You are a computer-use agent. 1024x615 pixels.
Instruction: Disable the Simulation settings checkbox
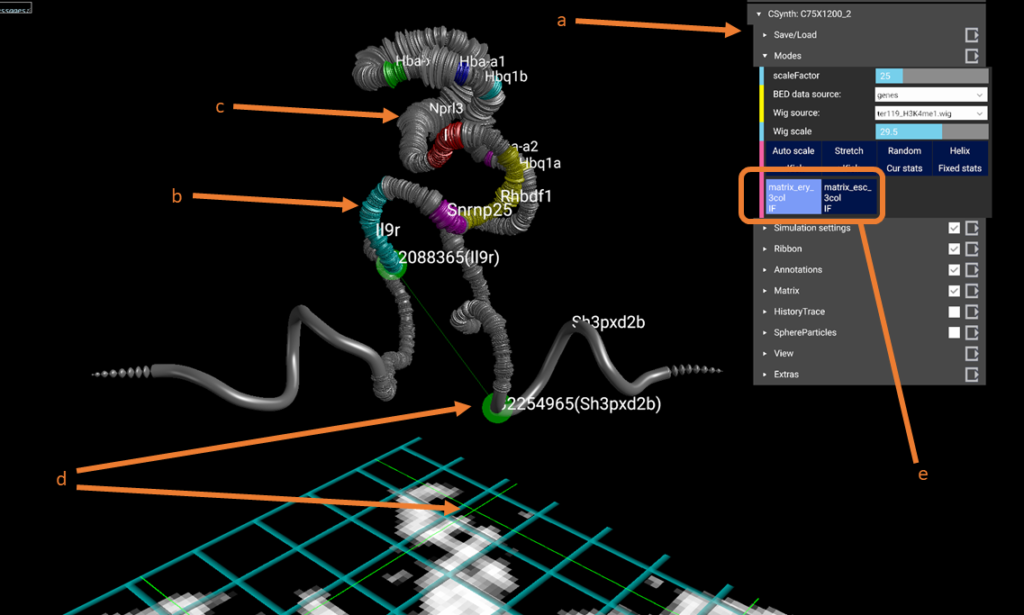coord(954,228)
